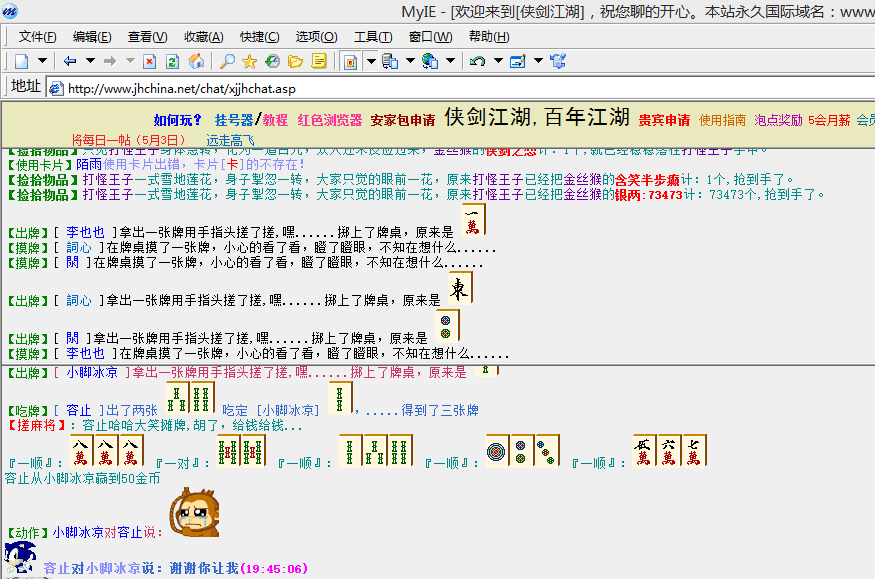Click the Undo curved arrow icon
This screenshot has width=875, height=579.
click(477, 61)
